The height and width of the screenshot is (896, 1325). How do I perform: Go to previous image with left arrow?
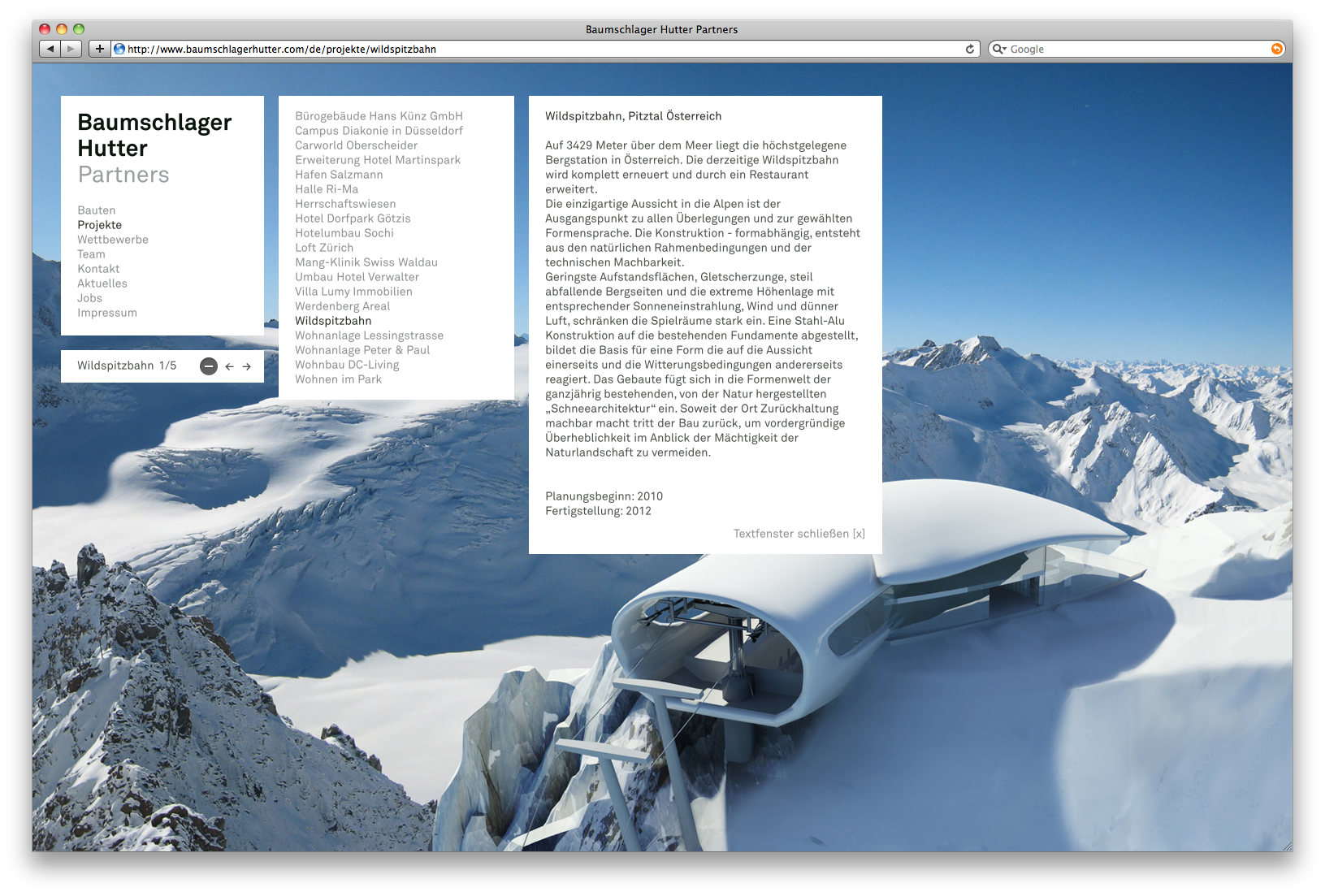tap(230, 366)
